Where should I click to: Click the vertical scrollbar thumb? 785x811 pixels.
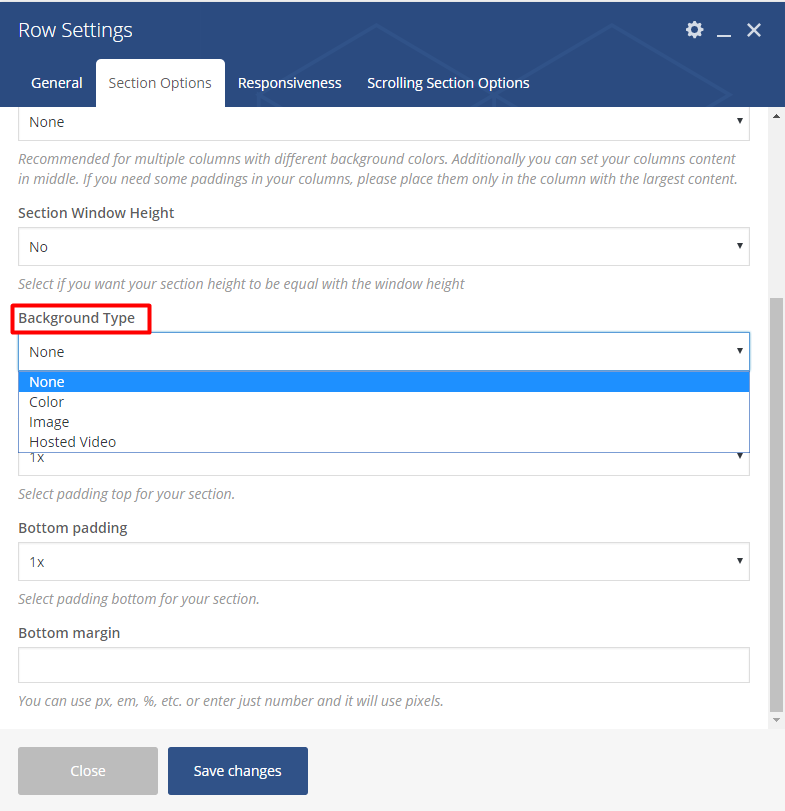tap(776, 505)
